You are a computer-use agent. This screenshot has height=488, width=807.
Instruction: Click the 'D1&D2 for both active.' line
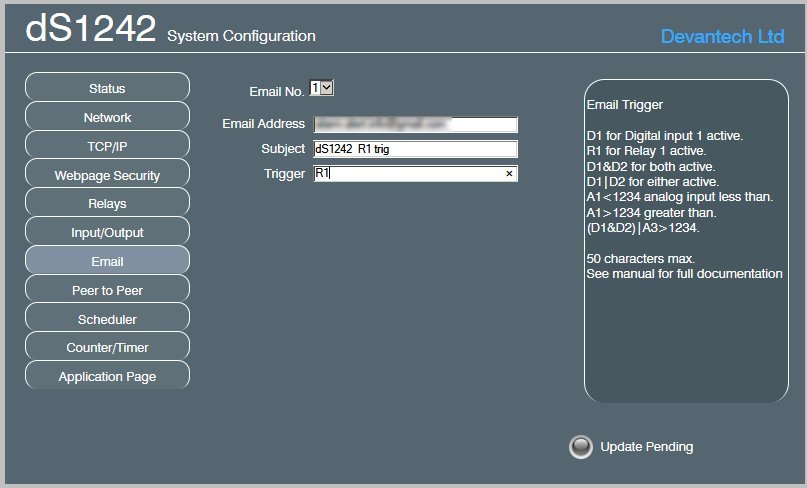[651, 166]
